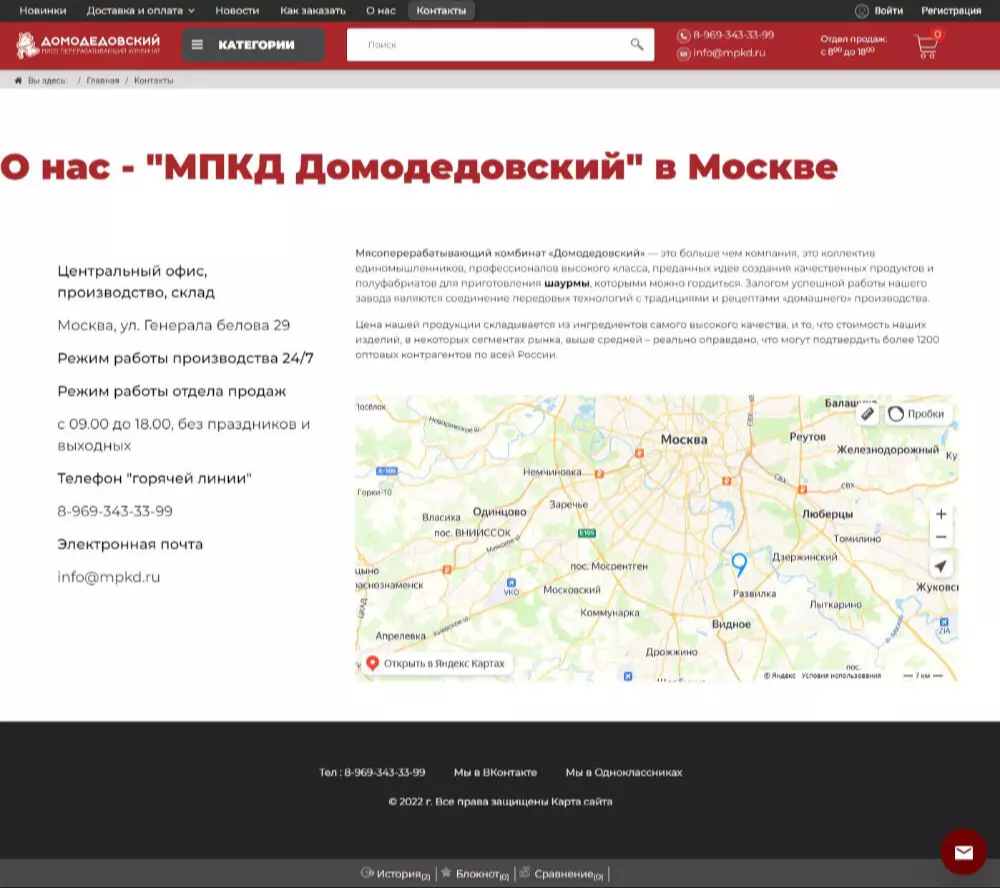Click the page heading О нас - МПКД Домодедовский
Viewport: 1000px width, 889px height.
tap(418, 167)
